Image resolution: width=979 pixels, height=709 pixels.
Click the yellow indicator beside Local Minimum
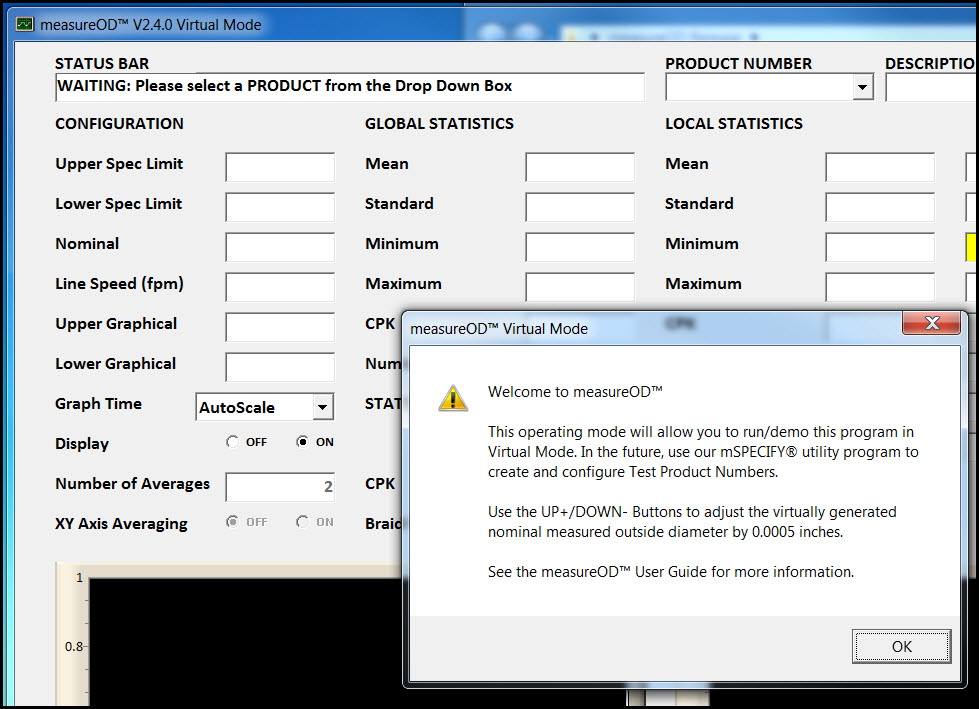point(972,247)
